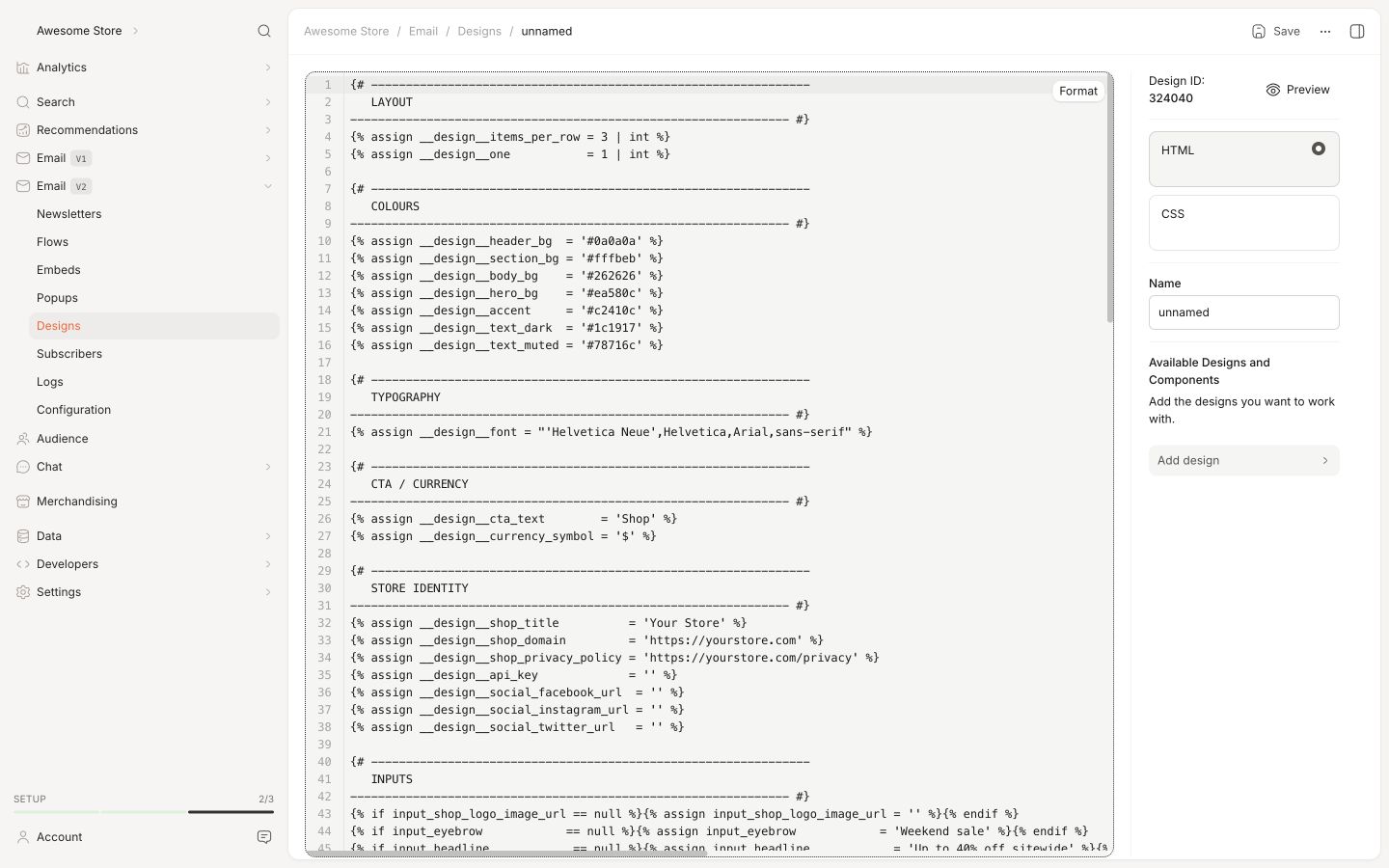1389x868 pixels.
Task: Click the editor vertical scrollbar
Action: pos(1110,200)
